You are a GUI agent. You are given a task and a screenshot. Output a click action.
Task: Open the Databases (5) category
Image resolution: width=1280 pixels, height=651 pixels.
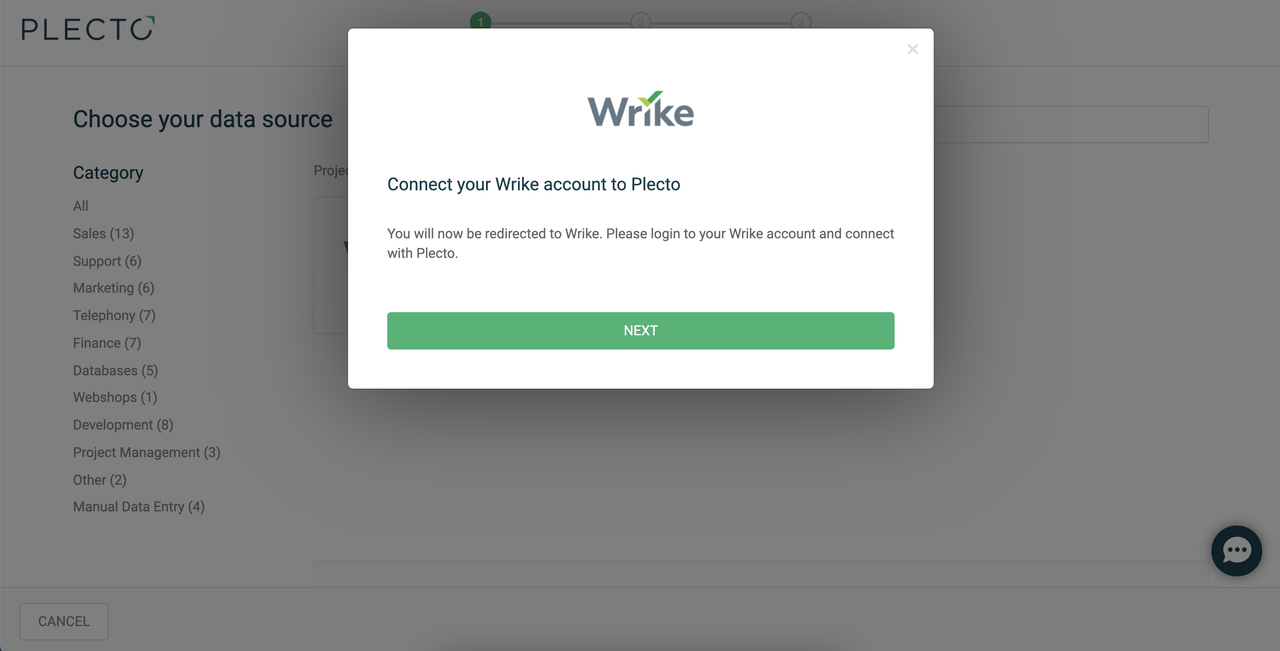[116, 370]
